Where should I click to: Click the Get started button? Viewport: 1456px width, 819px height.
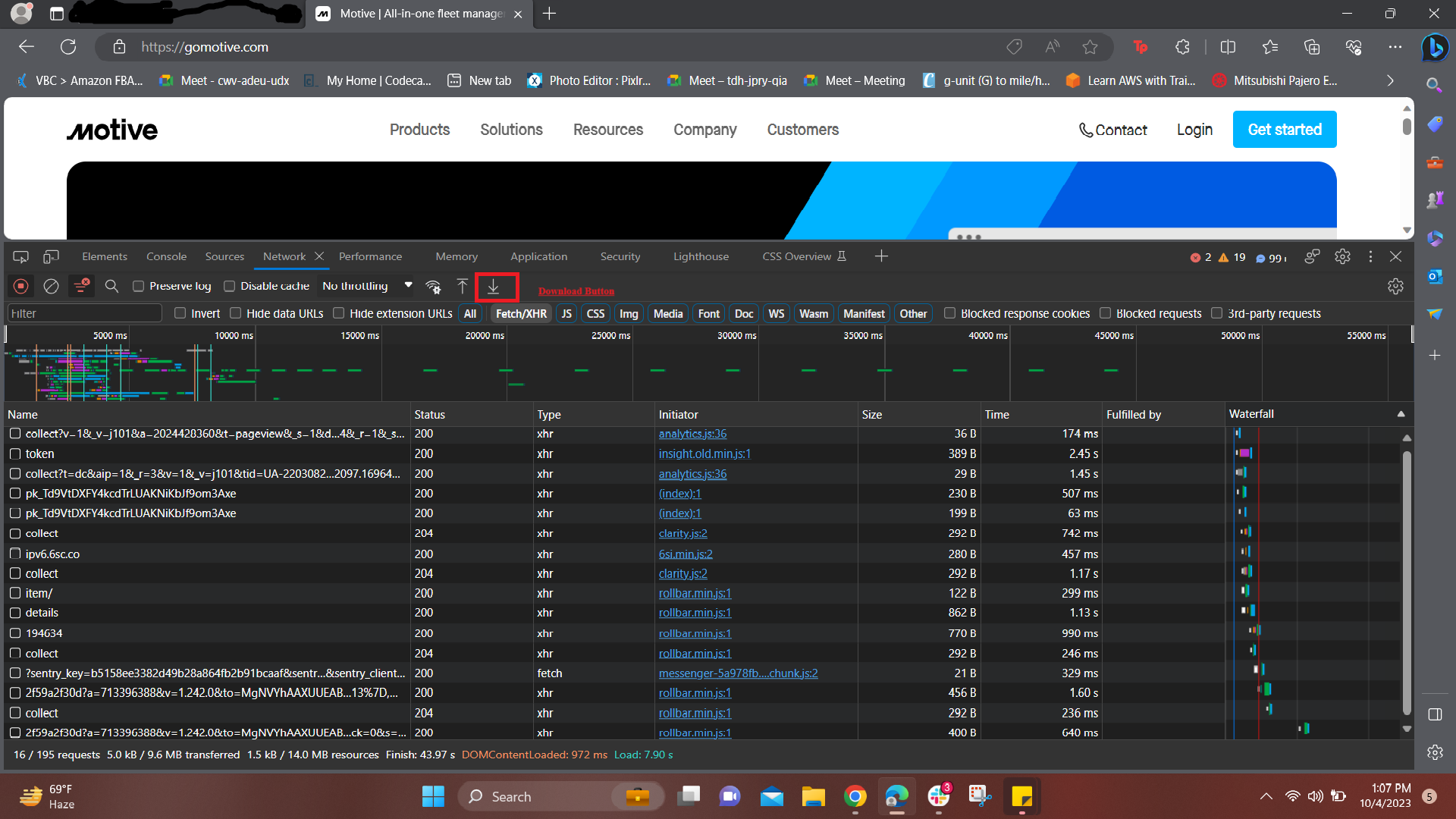coord(1284,130)
